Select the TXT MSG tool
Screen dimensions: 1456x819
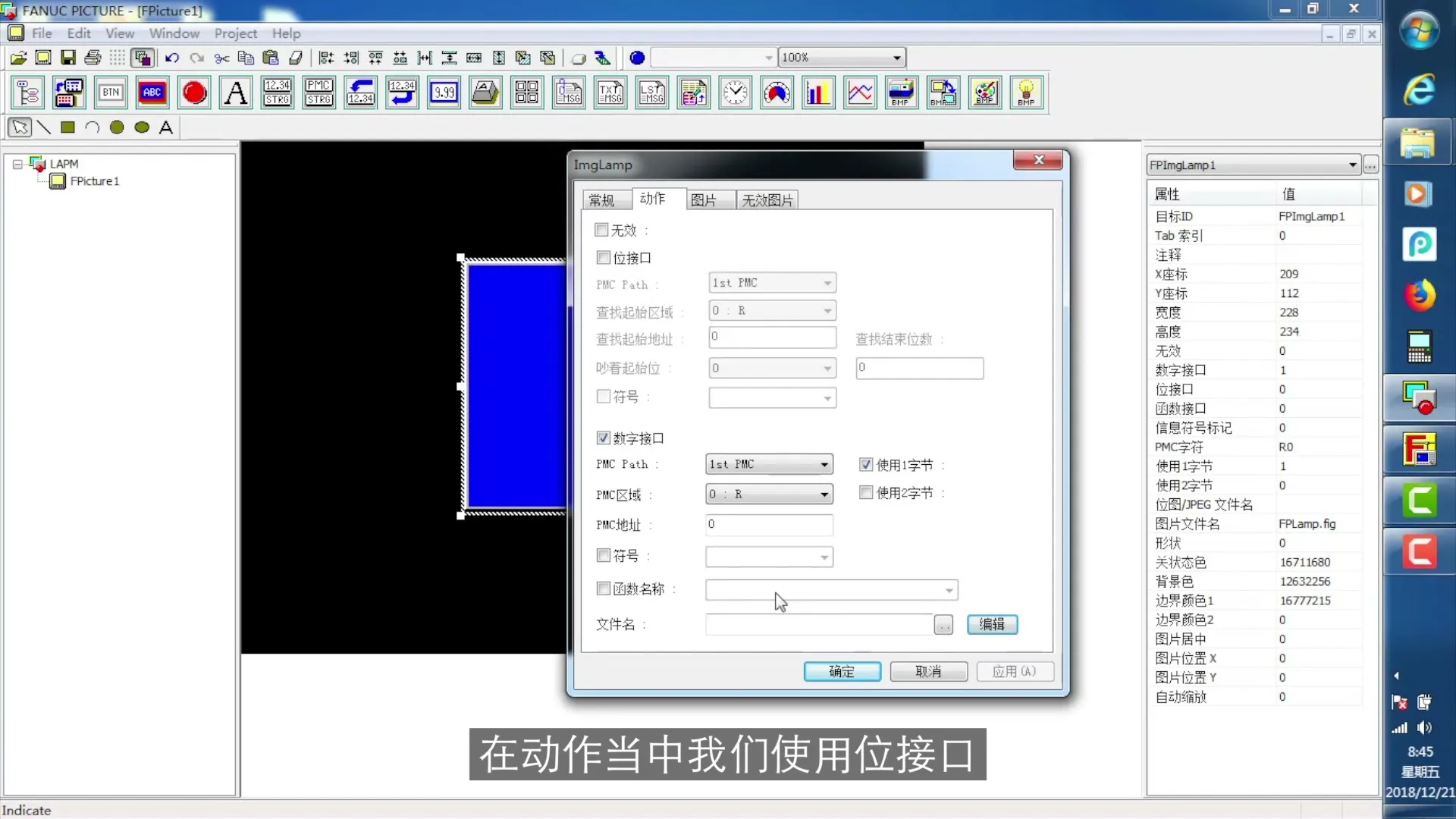(610, 92)
